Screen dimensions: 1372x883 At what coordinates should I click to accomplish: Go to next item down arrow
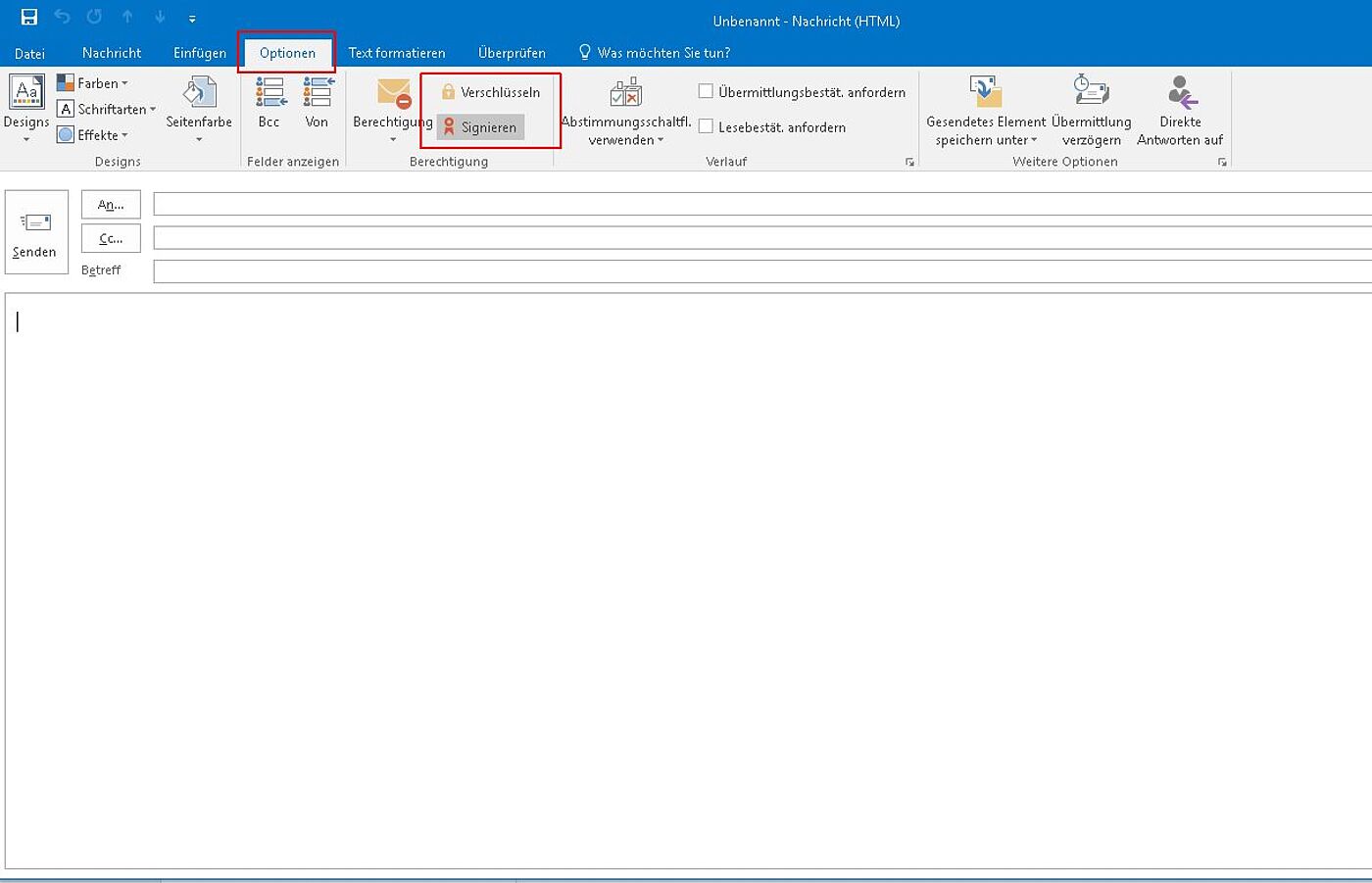160,17
